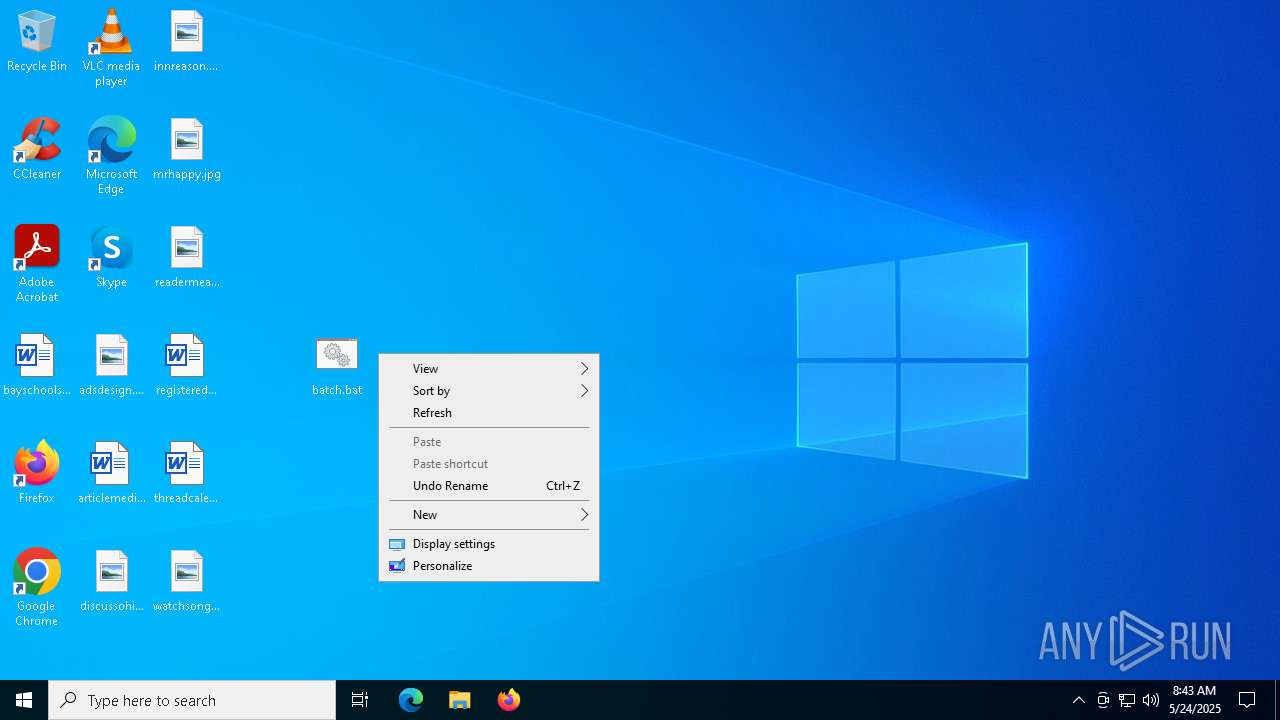Select the batch.bat file icon
This screenshot has height=720, width=1280.
pos(337,366)
